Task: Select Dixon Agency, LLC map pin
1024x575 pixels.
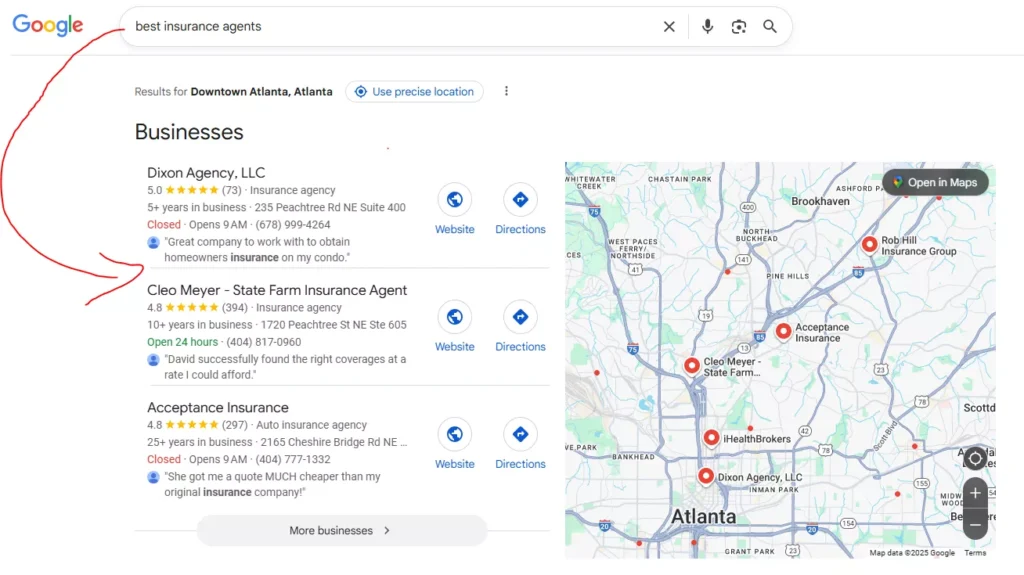Action: pyautogui.click(x=705, y=476)
